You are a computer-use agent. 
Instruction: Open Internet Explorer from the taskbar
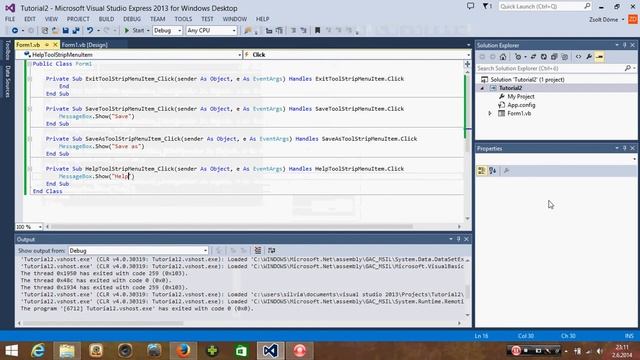pyautogui.click(x=38, y=351)
